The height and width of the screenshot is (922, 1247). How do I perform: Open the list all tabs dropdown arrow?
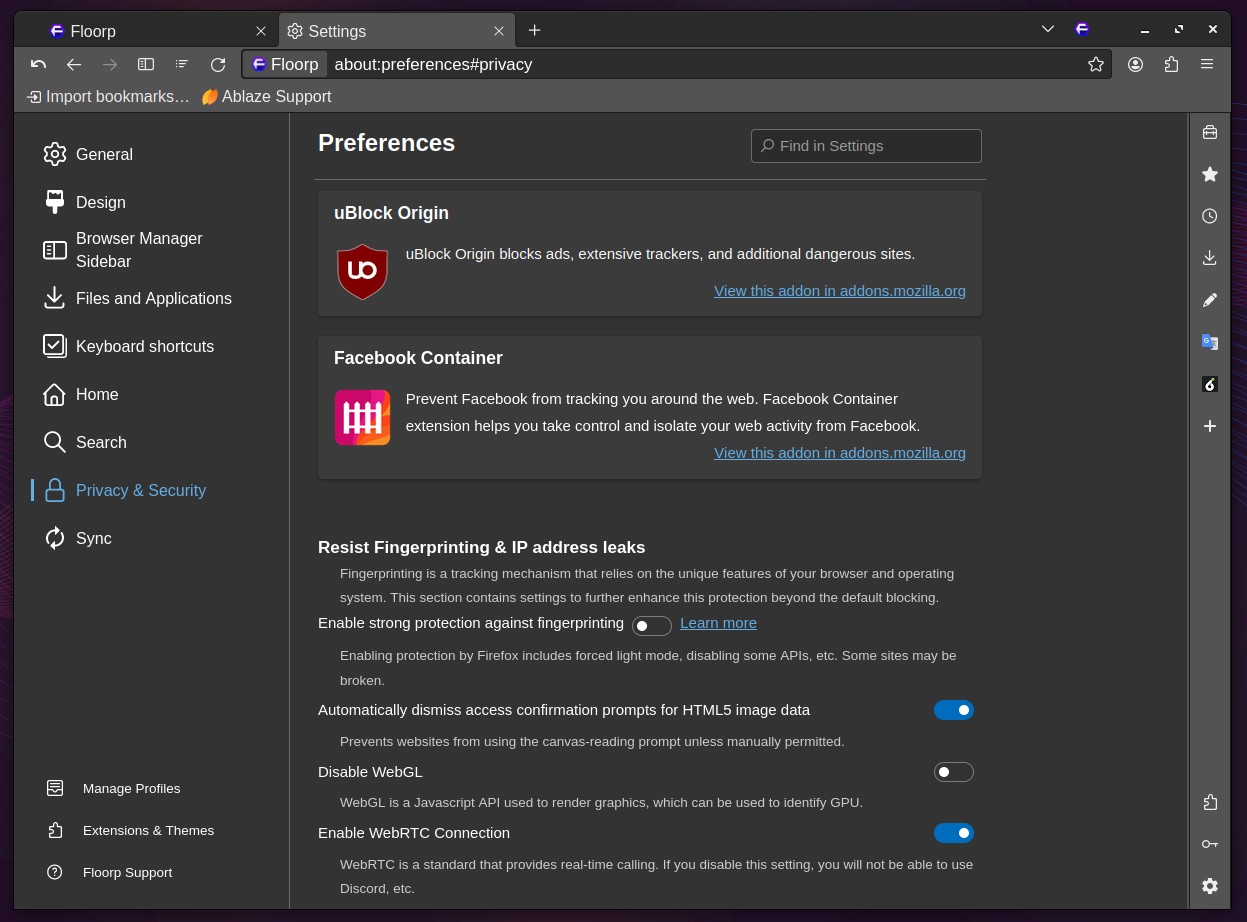pyautogui.click(x=1047, y=30)
